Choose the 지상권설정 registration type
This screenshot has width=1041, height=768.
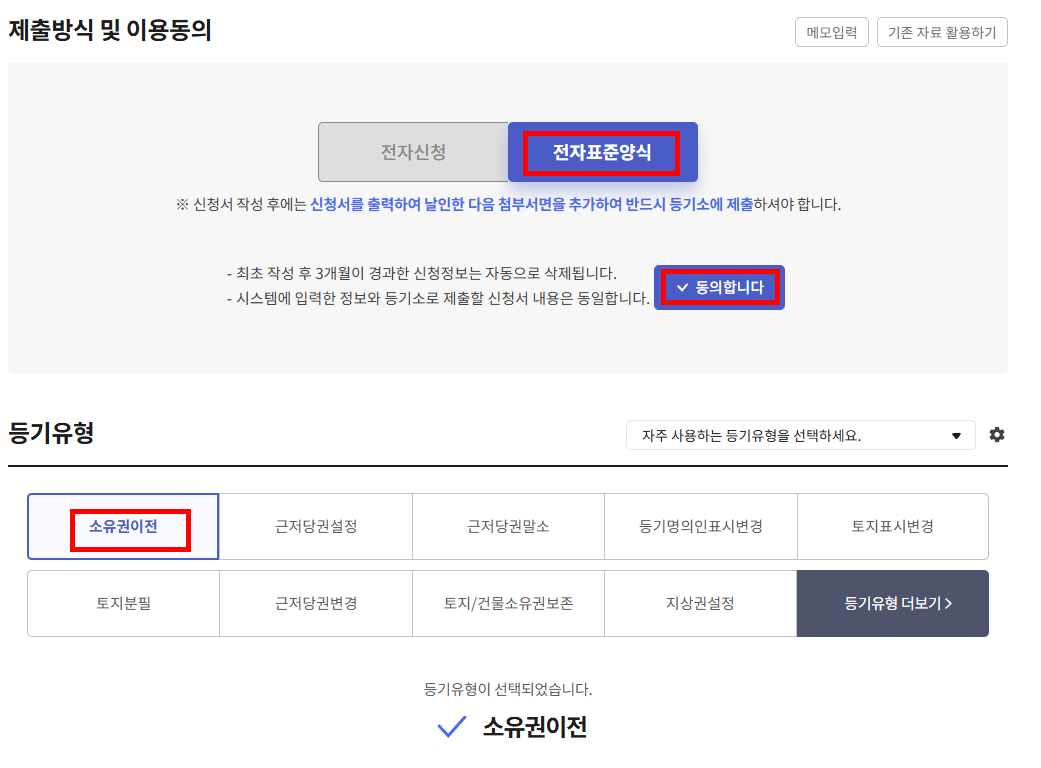tap(700, 603)
